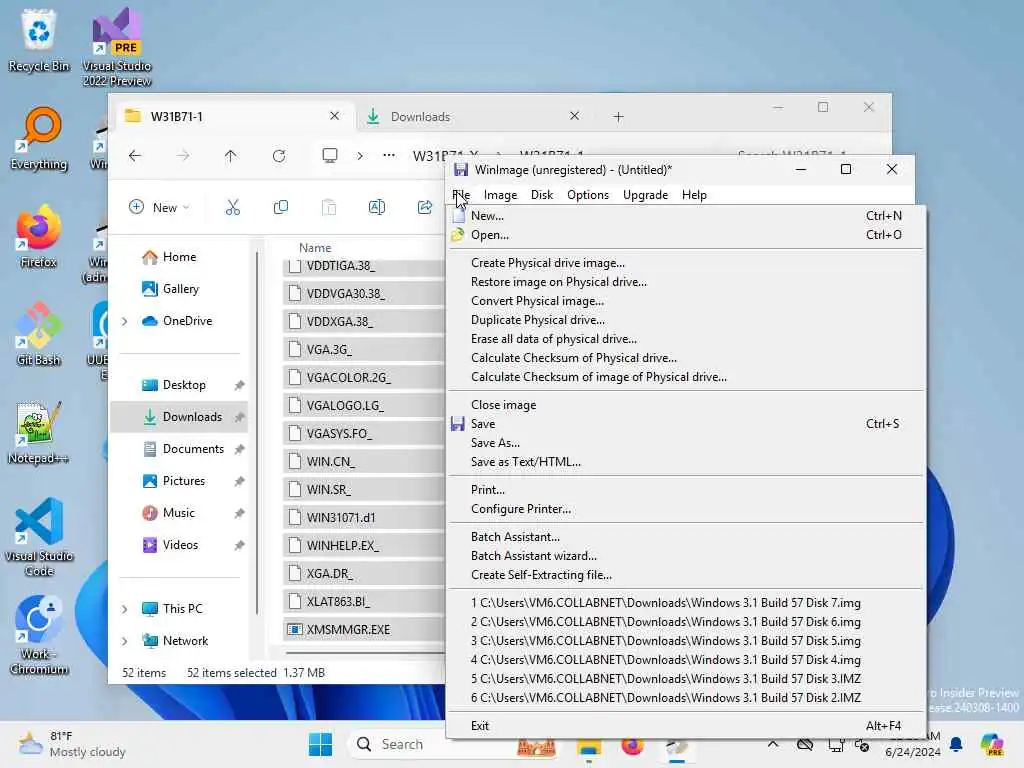Select Create Self-Extracting file...
Image resolution: width=1024 pixels, height=768 pixels.
686,575
